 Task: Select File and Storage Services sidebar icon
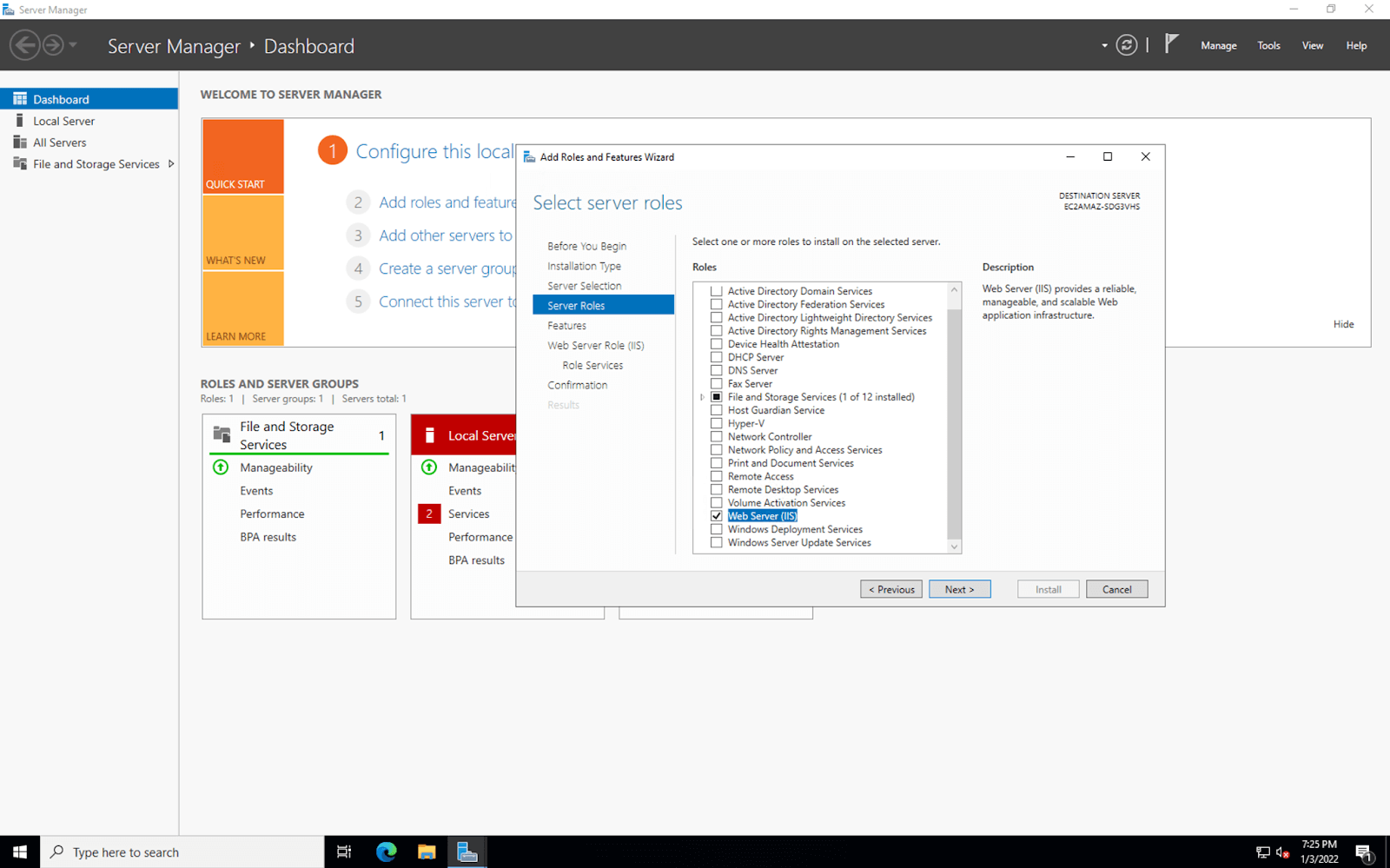(20, 163)
